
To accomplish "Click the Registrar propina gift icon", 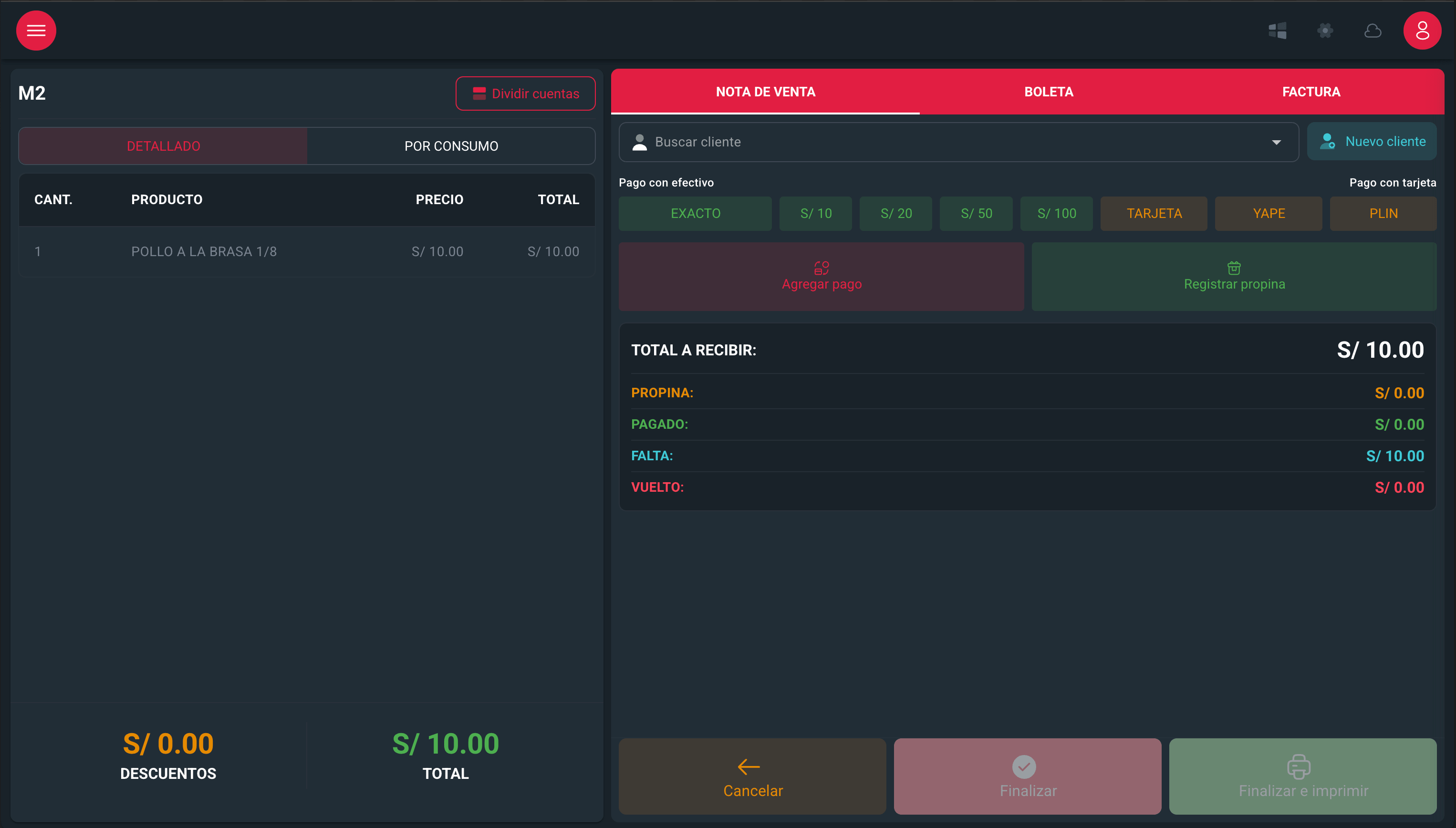I will 1234,267.
